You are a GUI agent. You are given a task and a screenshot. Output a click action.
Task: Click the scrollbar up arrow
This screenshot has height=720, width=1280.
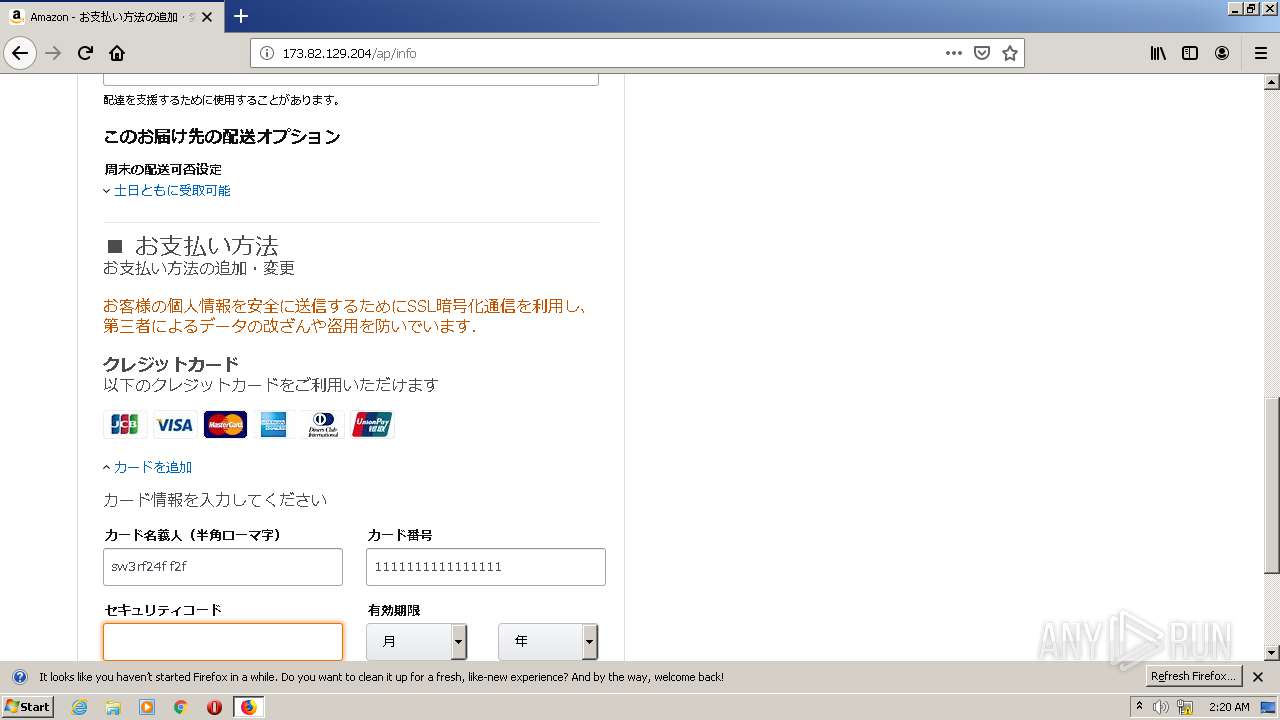pos(1272,82)
